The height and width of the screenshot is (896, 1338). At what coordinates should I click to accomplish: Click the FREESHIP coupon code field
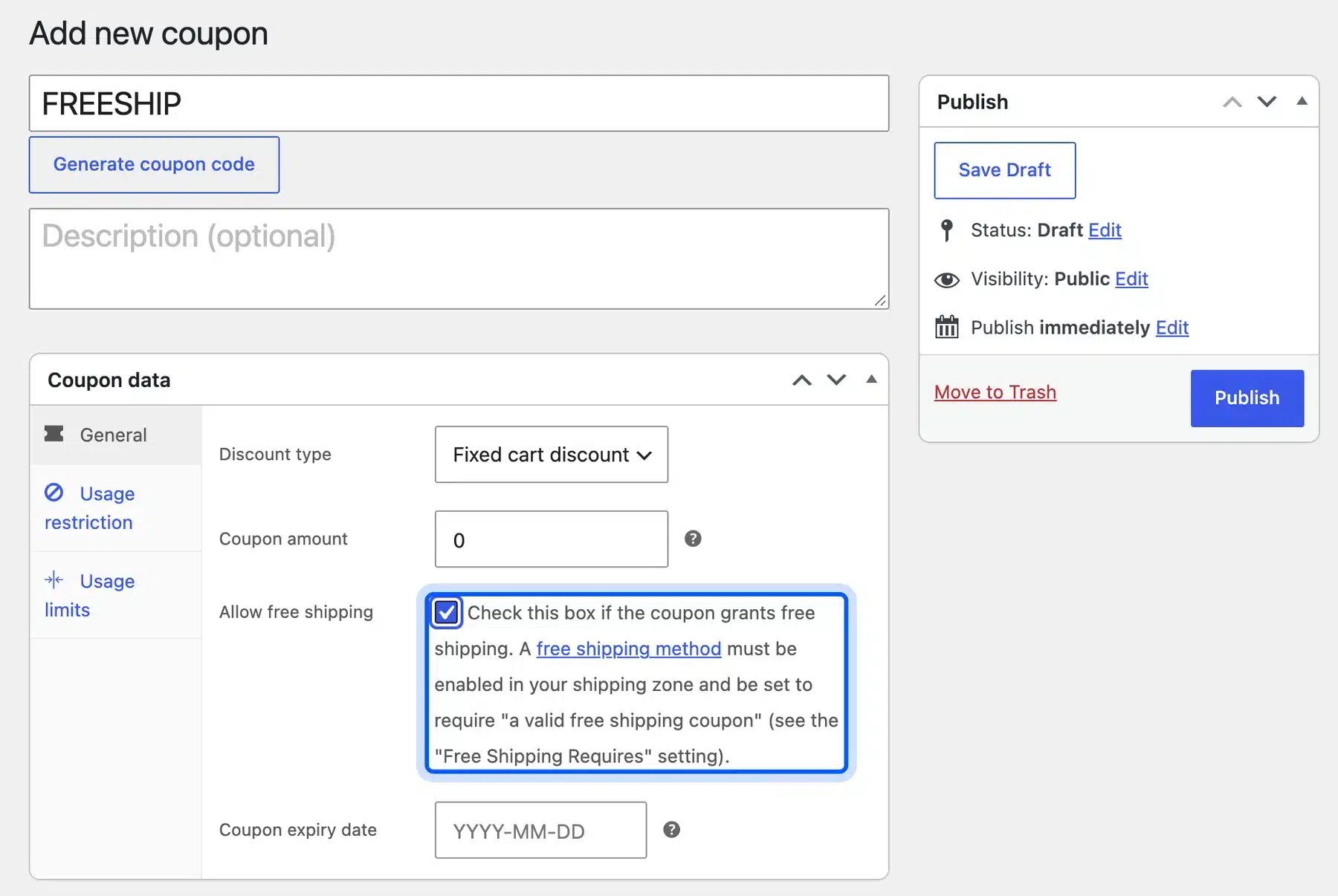tap(459, 103)
